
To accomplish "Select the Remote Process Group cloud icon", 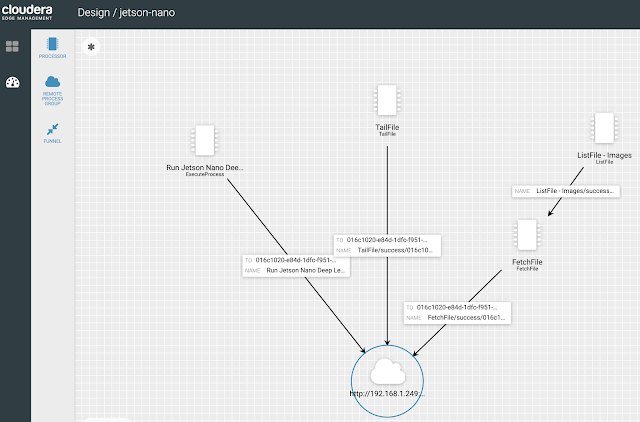I will pyautogui.click(x=52, y=82).
